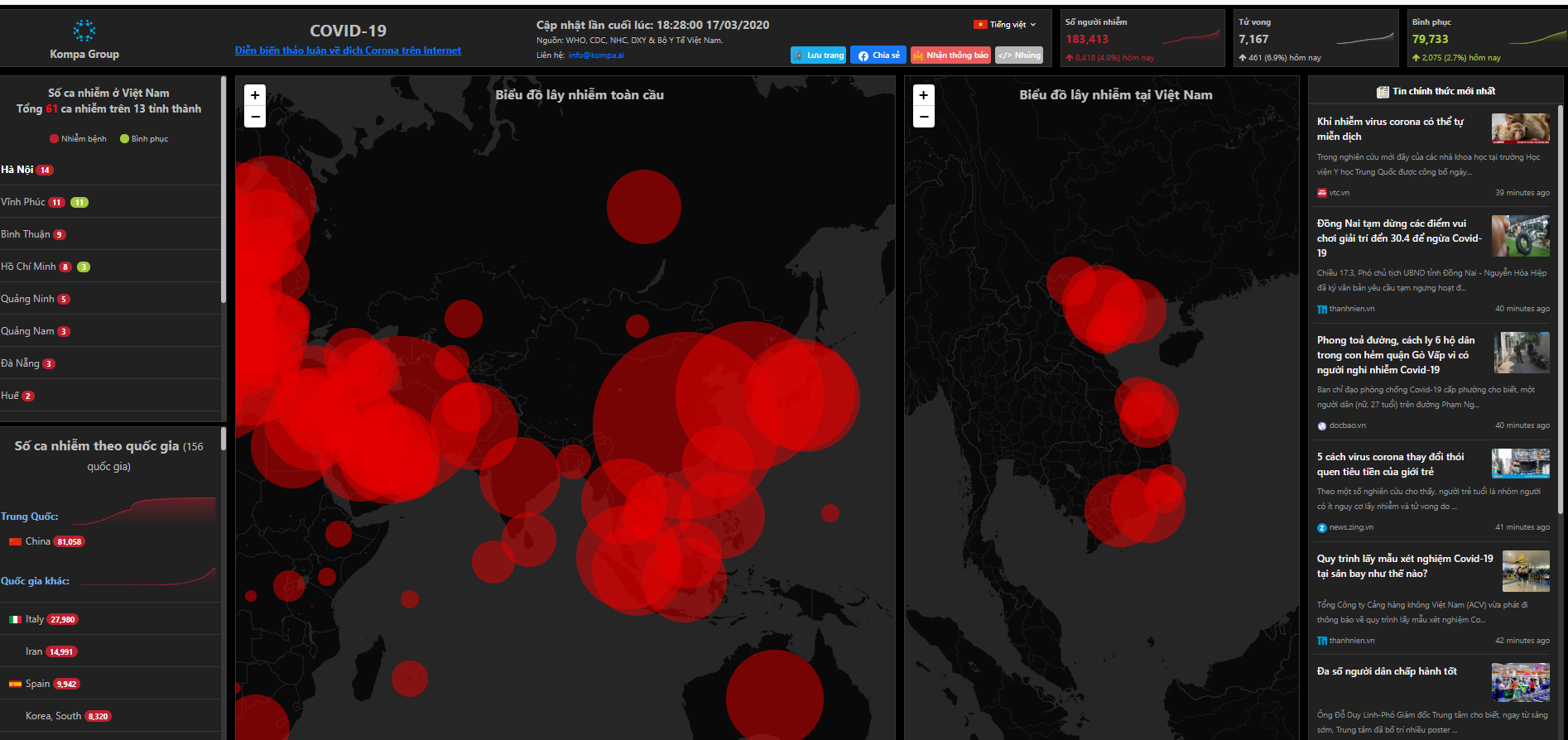Share the page via Chia sẻ button

(x=878, y=55)
